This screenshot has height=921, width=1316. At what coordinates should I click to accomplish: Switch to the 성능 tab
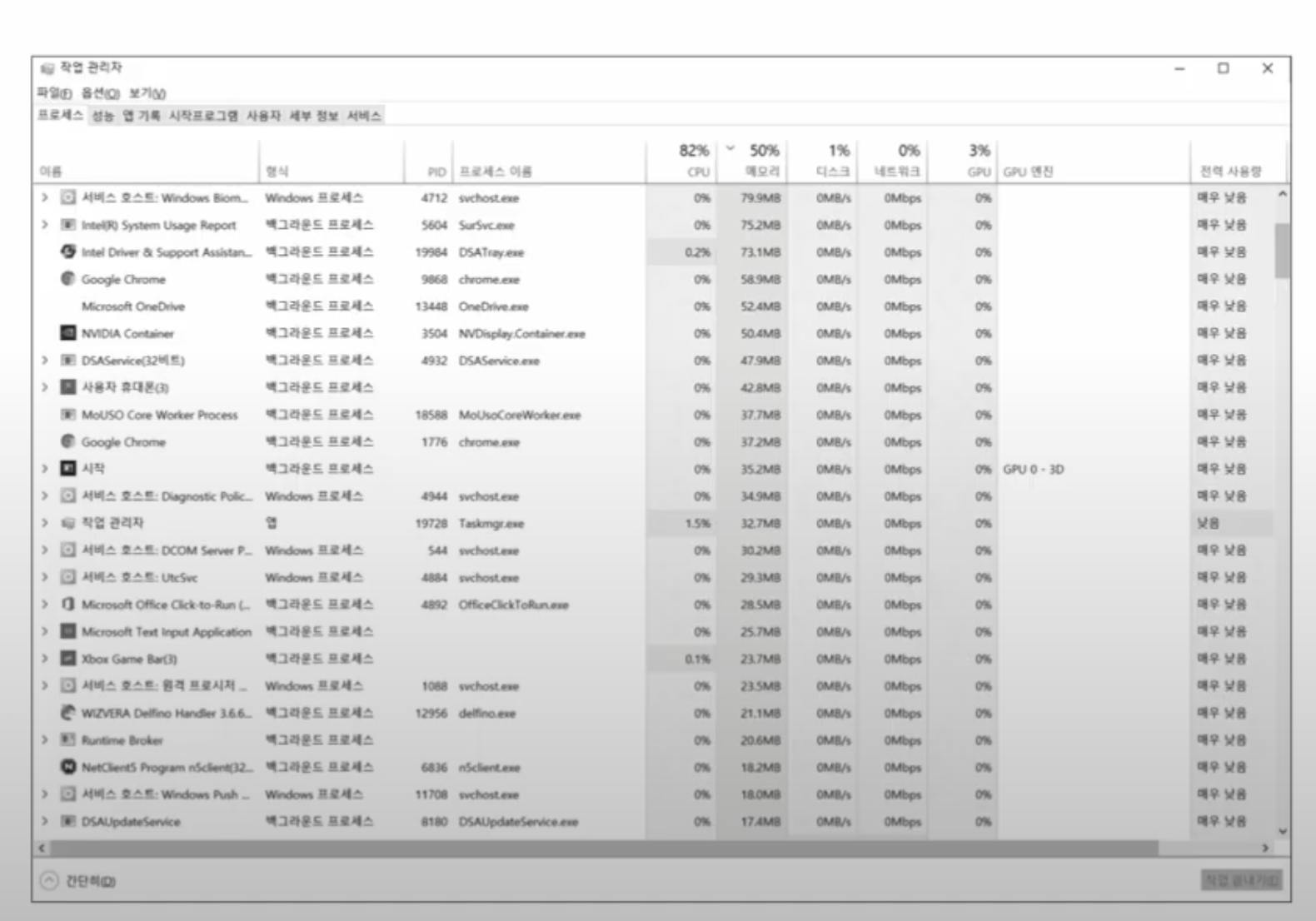[x=102, y=116]
